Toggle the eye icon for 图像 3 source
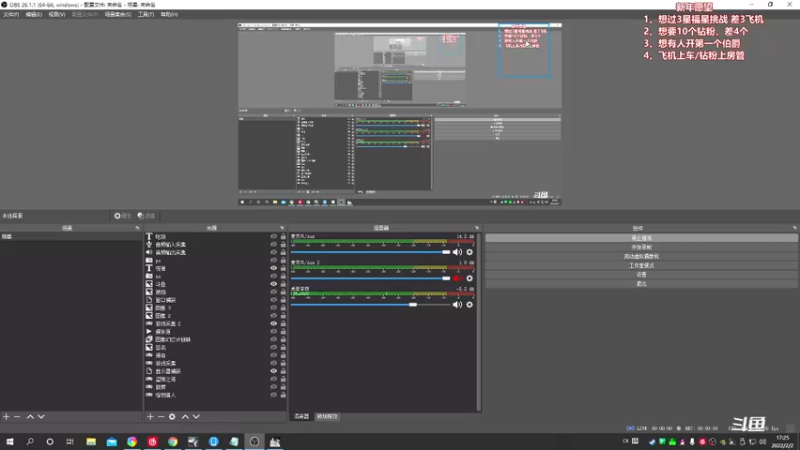 (273, 308)
